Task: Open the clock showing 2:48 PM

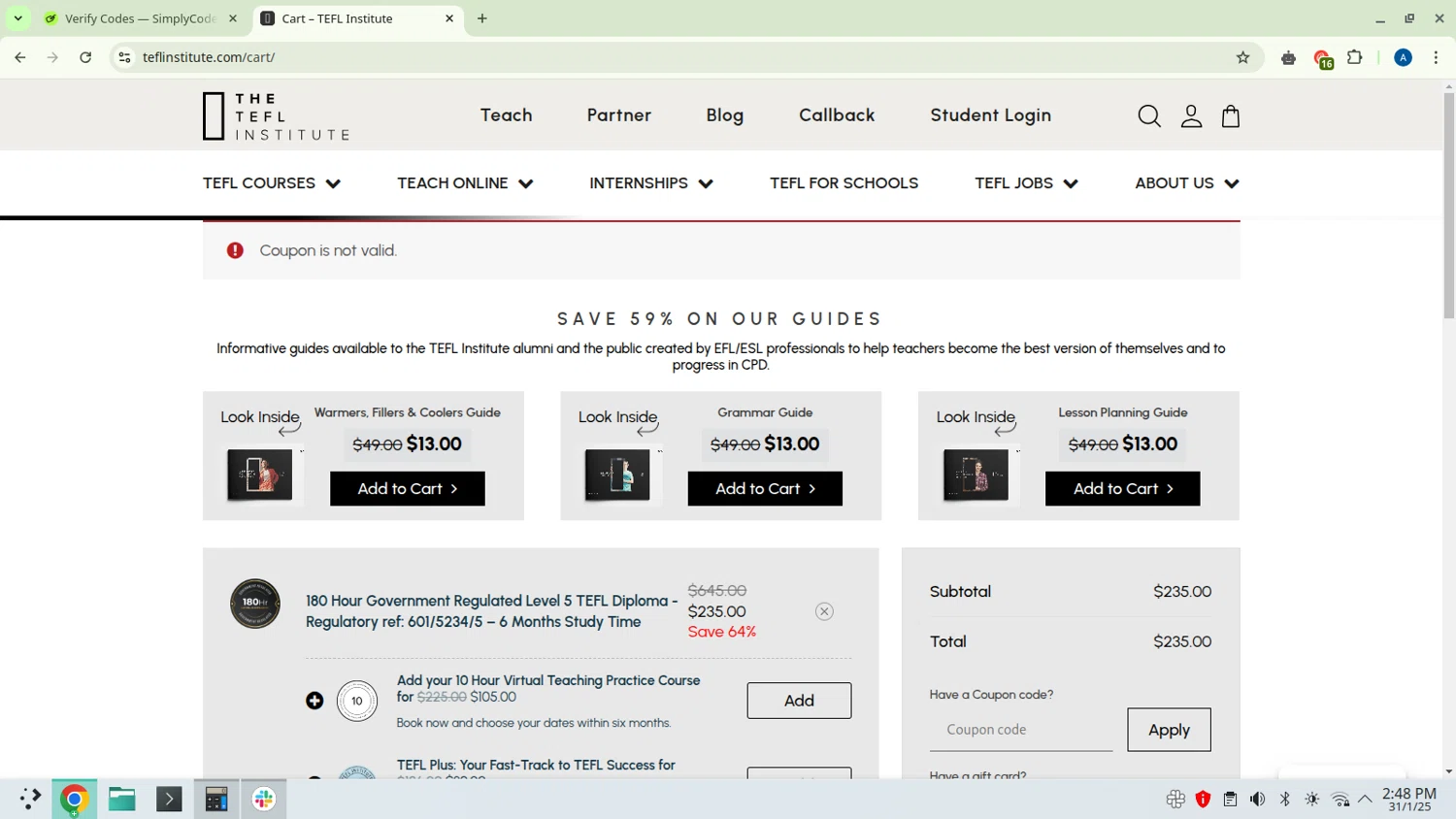Action: [1409, 800]
